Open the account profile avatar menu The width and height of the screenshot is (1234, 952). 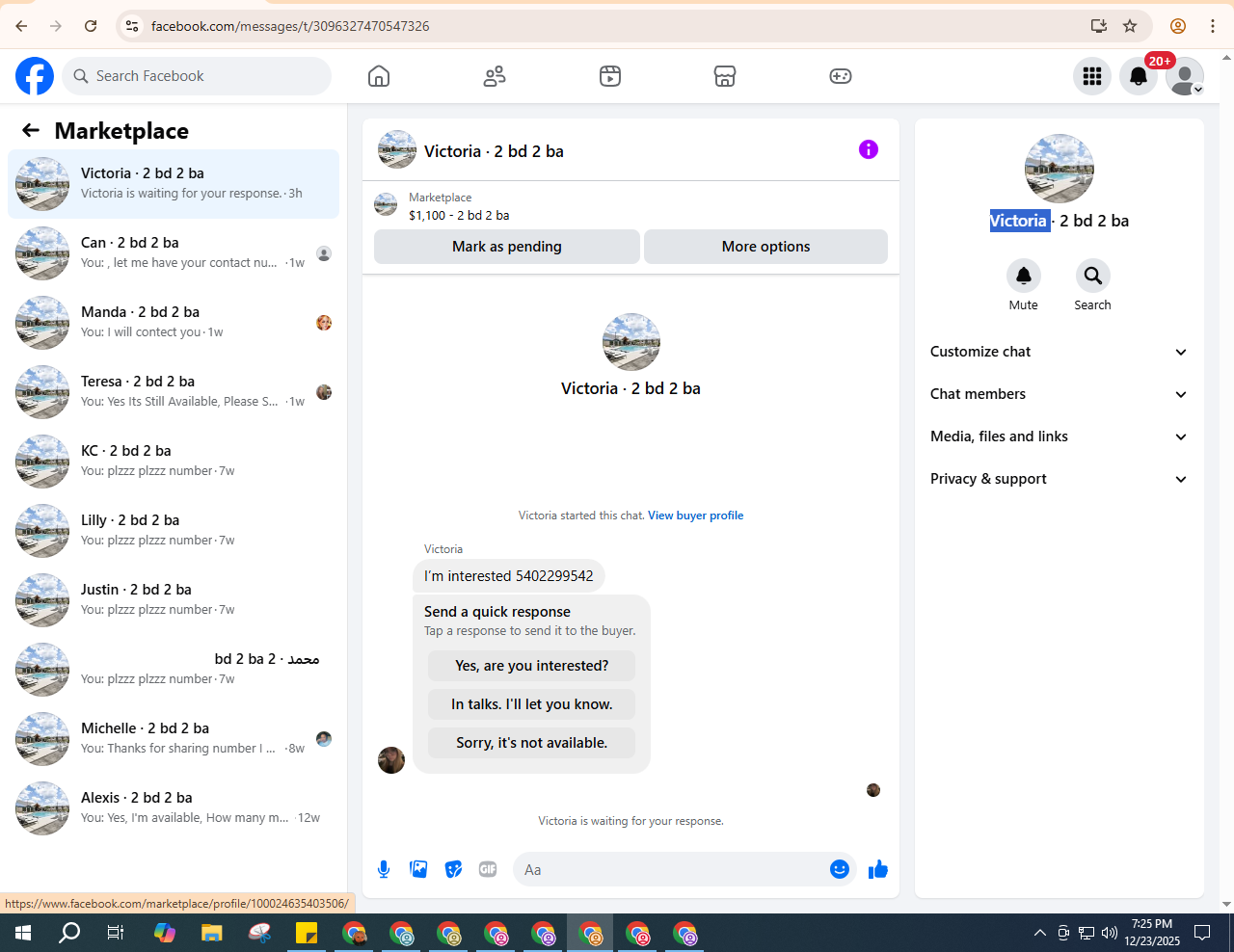click(1185, 76)
